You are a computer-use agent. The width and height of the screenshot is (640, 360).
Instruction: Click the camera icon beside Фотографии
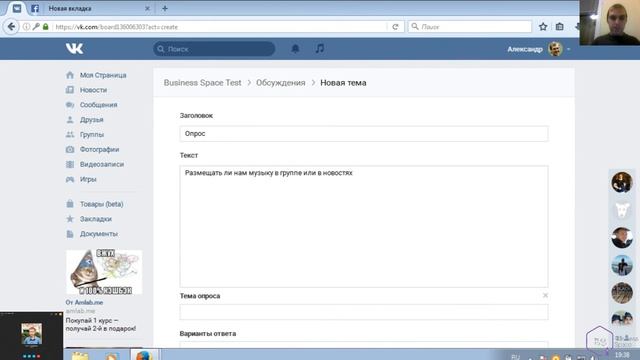click(70, 149)
